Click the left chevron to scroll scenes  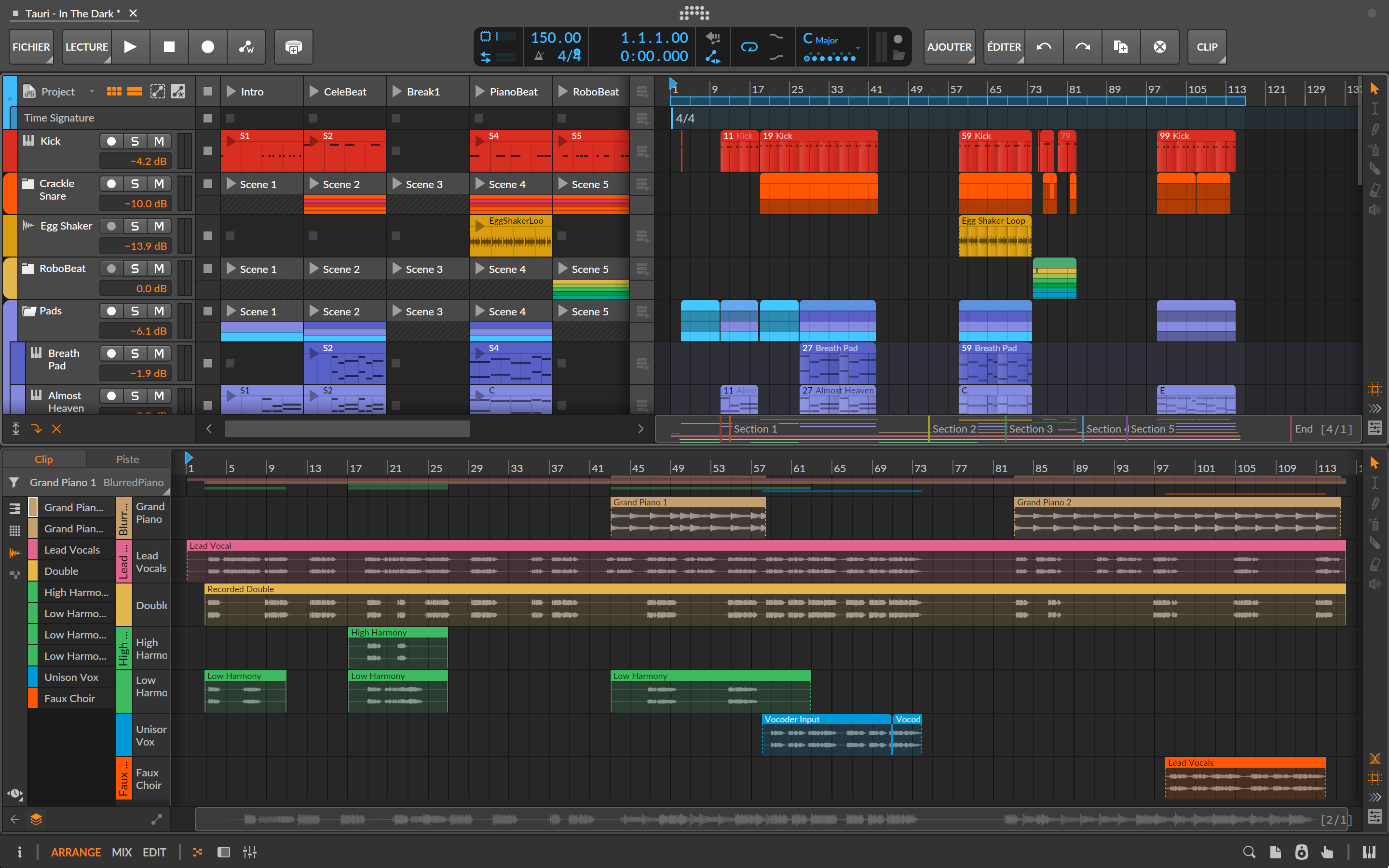coord(208,428)
